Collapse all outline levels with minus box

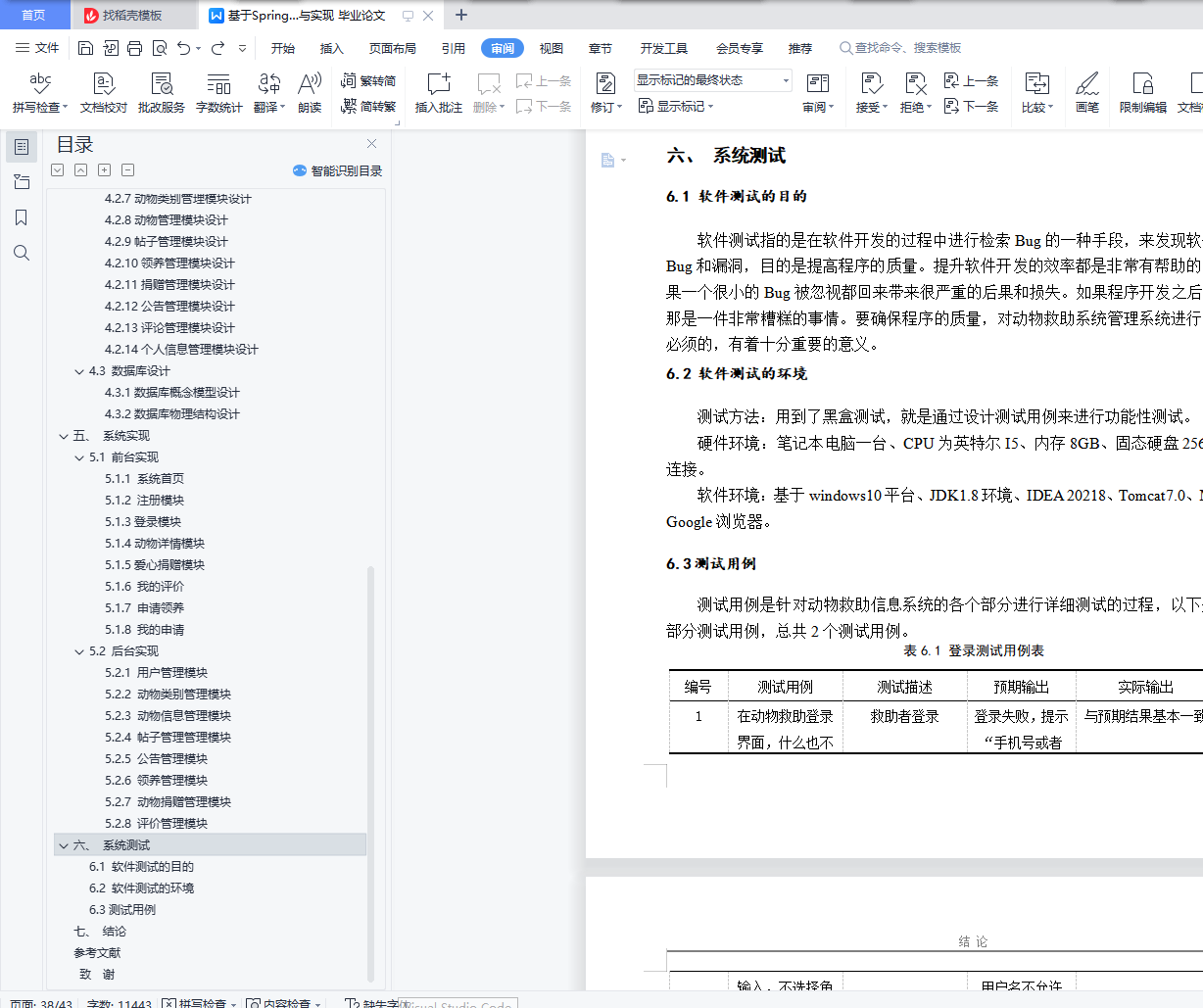point(127,170)
